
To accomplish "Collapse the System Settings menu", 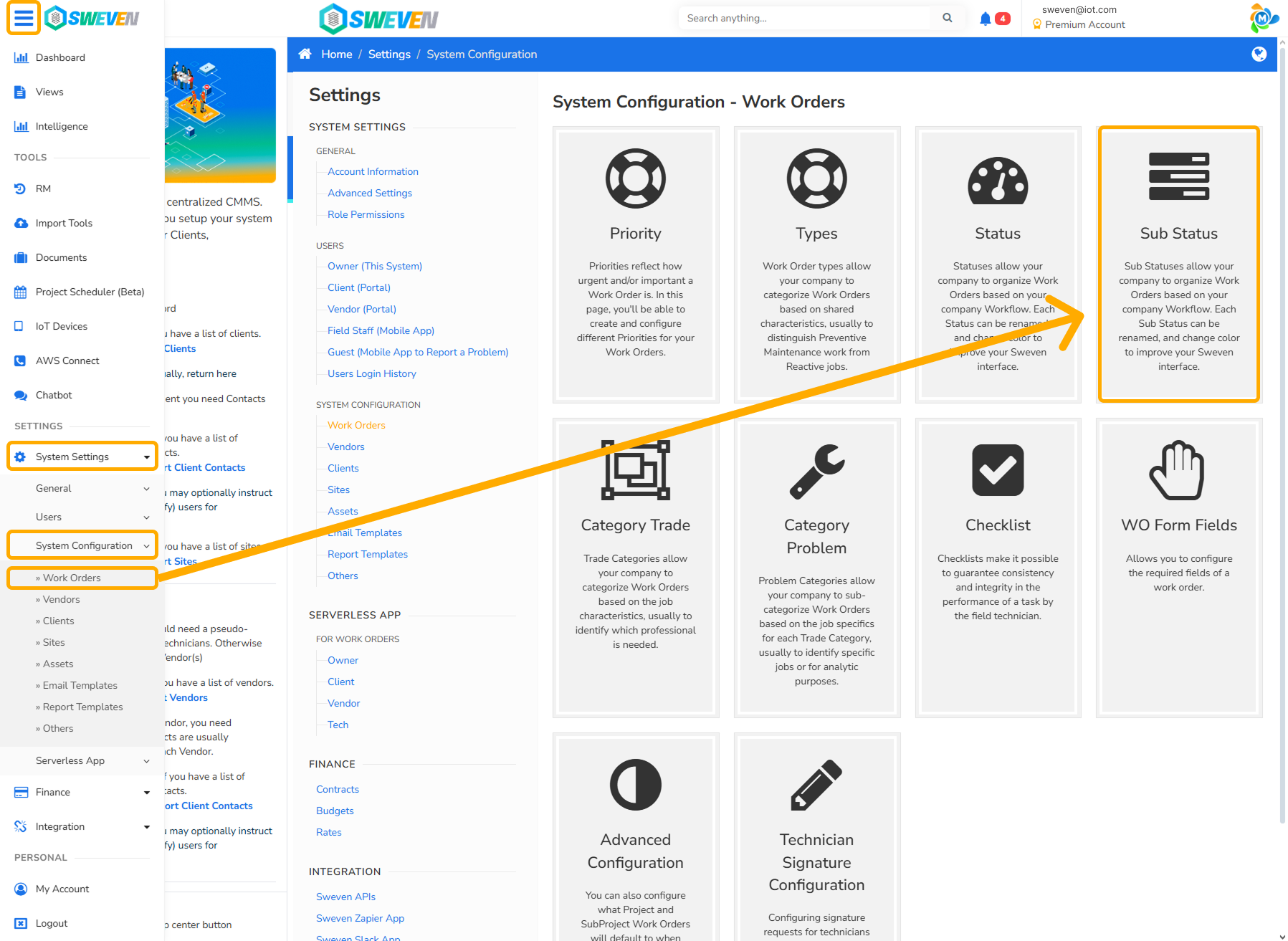I will click(x=82, y=457).
